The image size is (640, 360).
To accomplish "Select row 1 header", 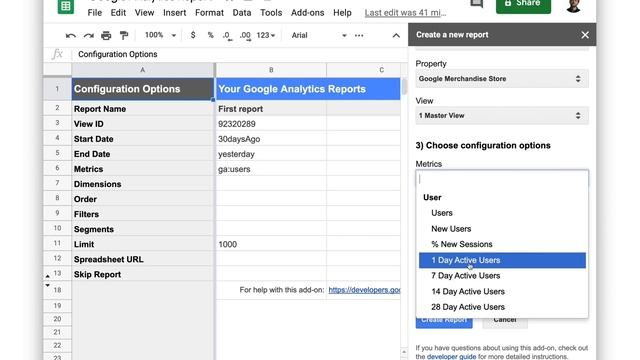I will pyautogui.click(x=57, y=89).
